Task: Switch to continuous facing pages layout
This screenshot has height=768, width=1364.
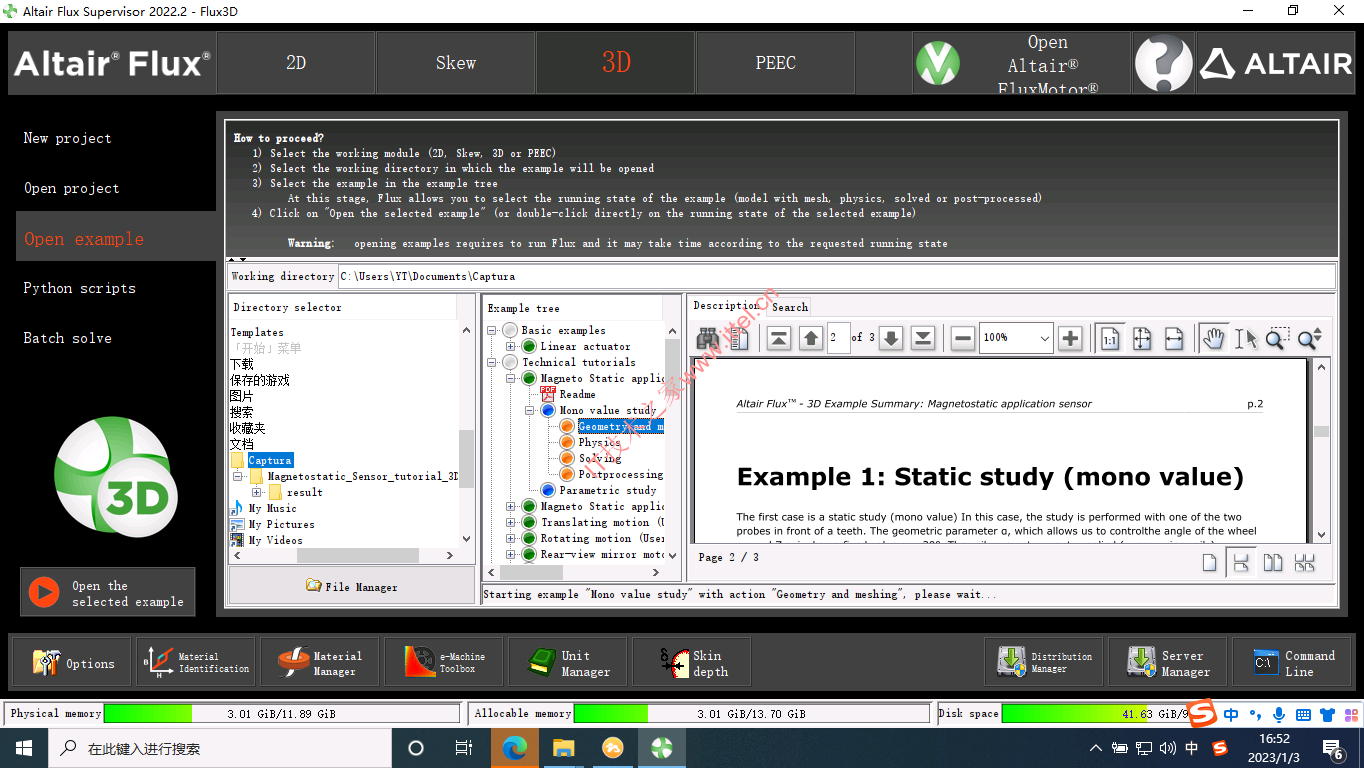Action: click(x=1305, y=563)
